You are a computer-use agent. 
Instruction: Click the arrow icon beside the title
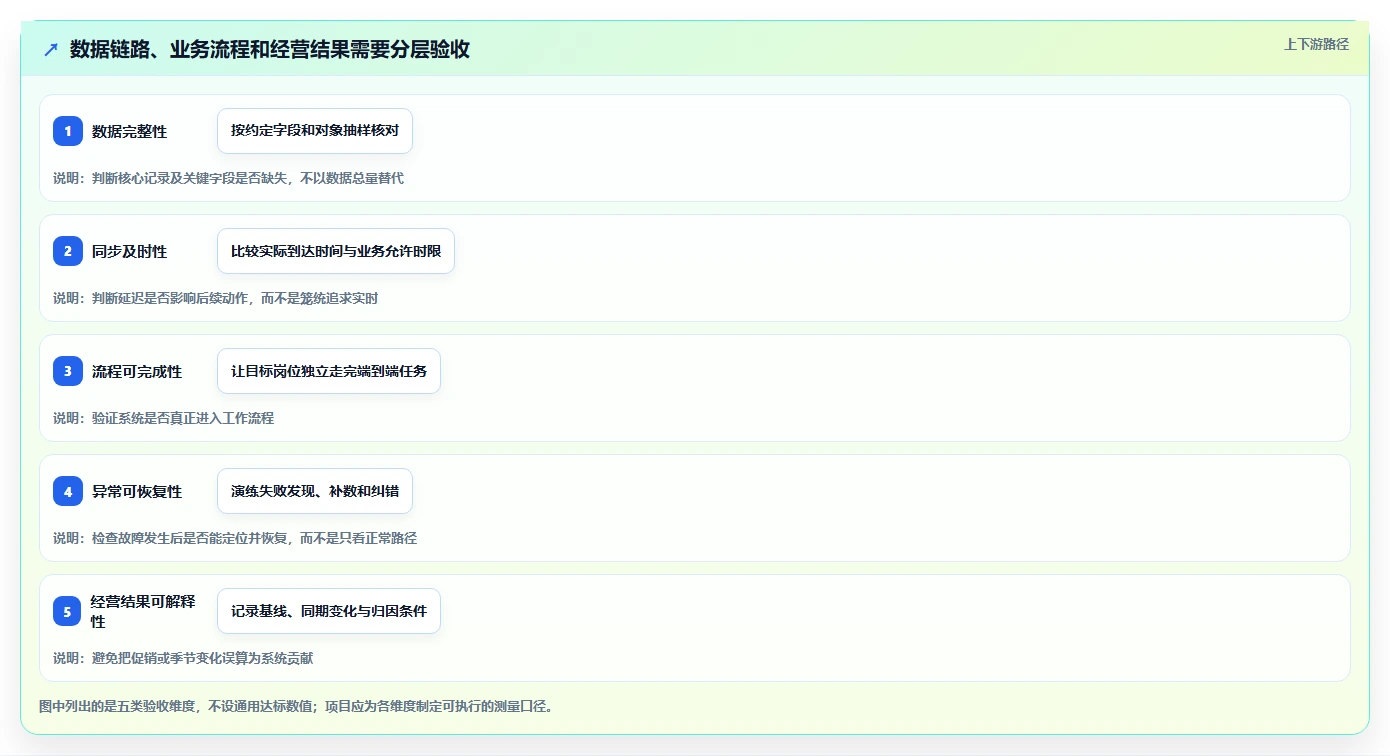click(x=51, y=49)
